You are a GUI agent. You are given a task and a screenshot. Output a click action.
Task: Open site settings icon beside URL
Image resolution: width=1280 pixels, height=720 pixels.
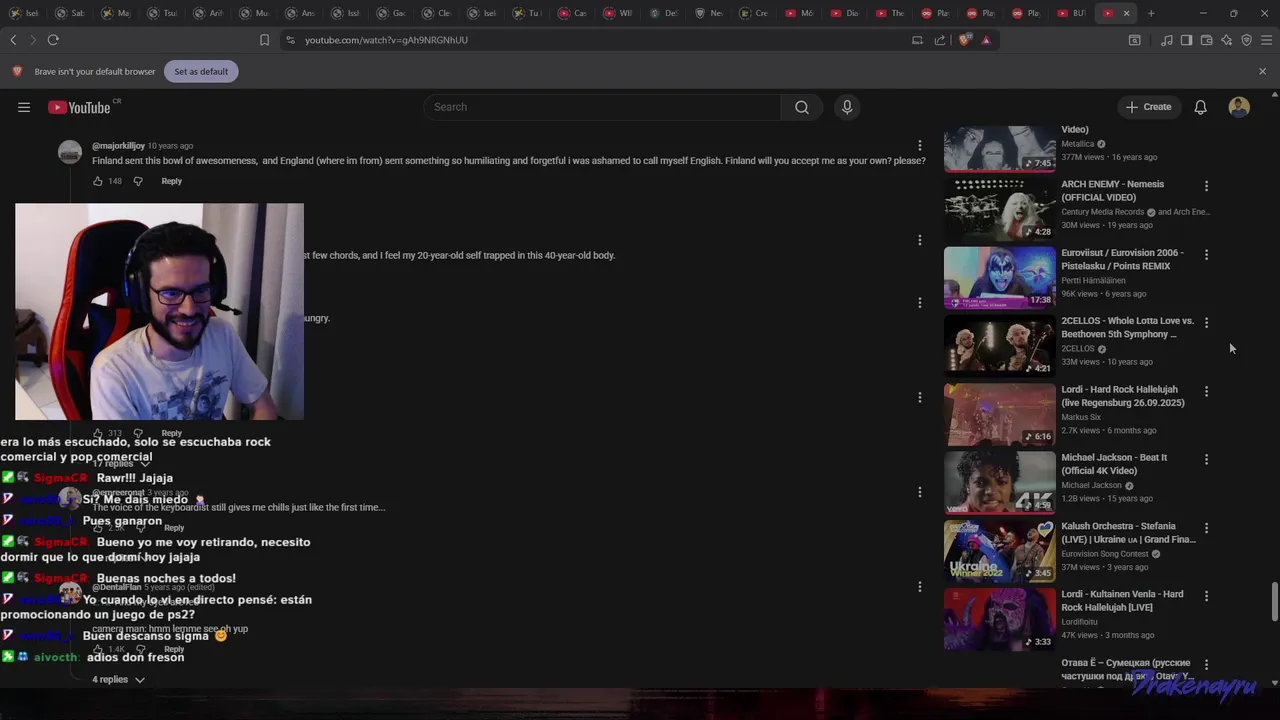click(x=290, y=40)
